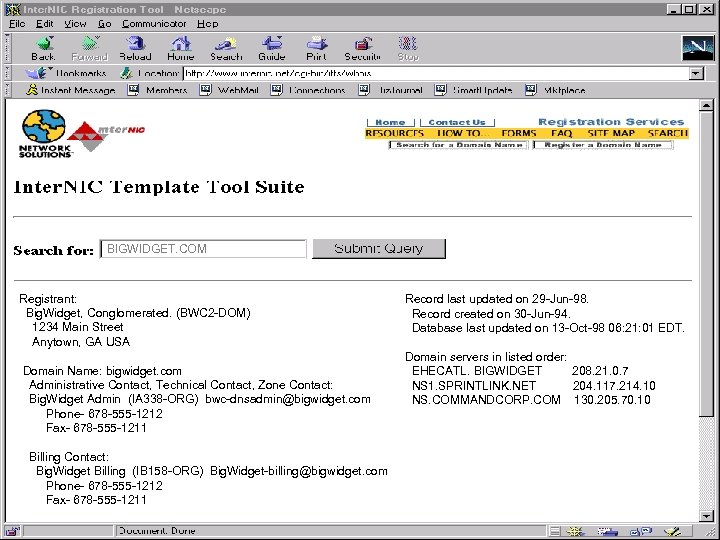Open the Guide toolbar button
The height and width of the screenshot is (540, 720).
272,48
